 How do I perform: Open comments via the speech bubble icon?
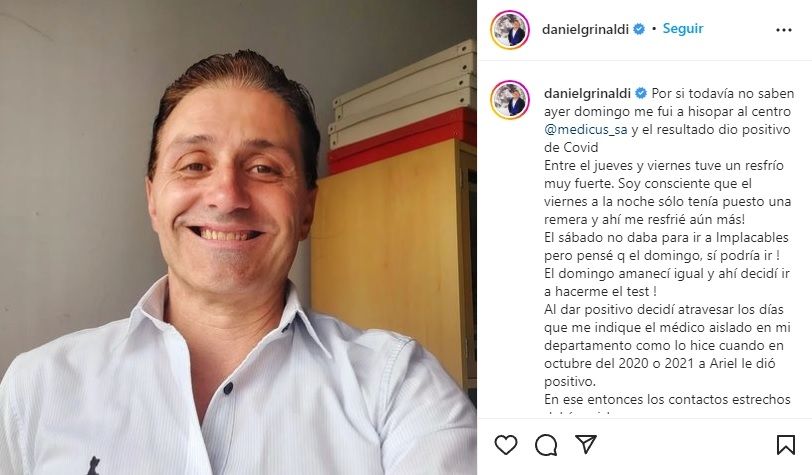tap(546, 445)
